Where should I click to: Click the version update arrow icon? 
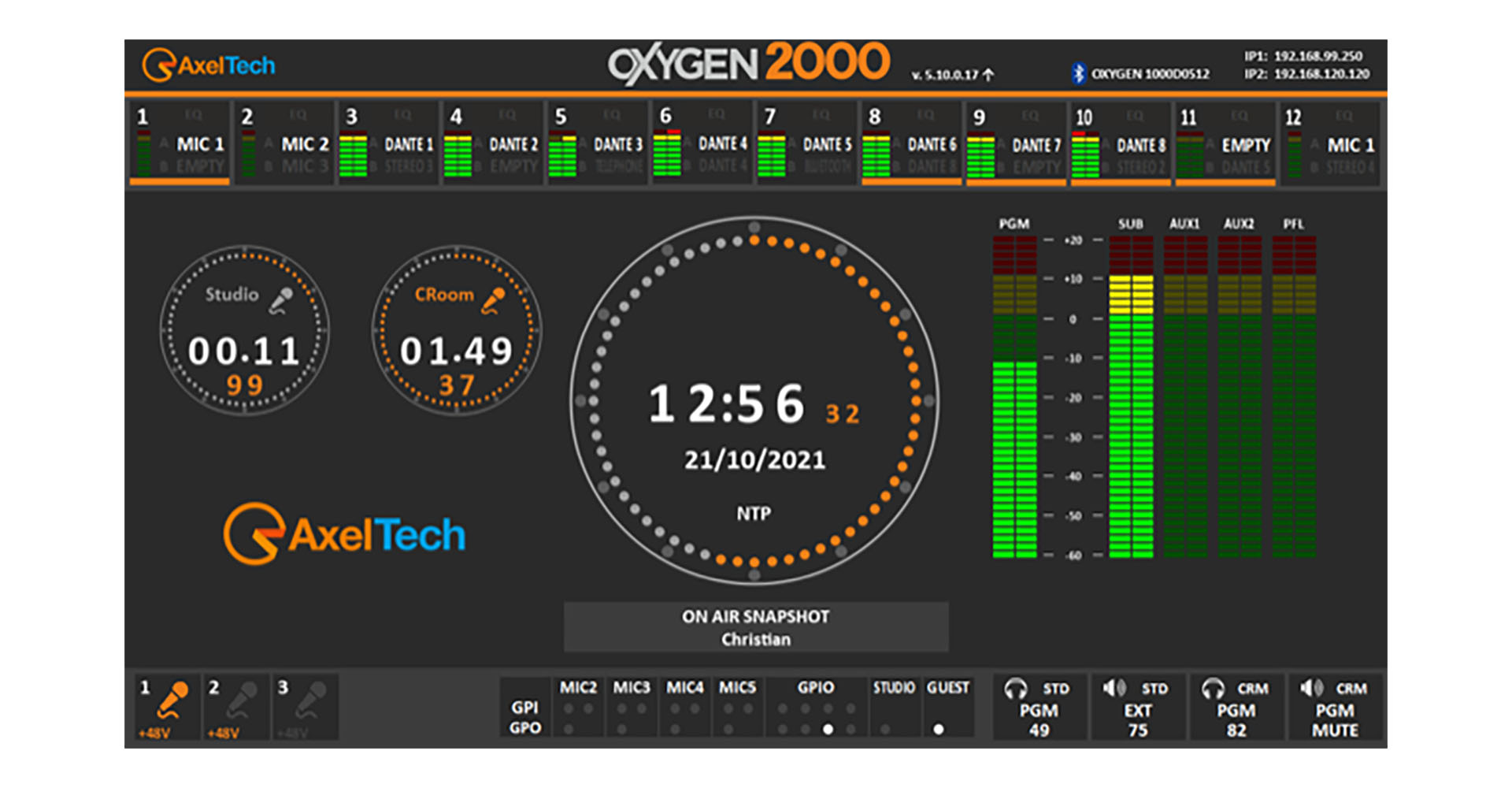click(x=988, y=75)
